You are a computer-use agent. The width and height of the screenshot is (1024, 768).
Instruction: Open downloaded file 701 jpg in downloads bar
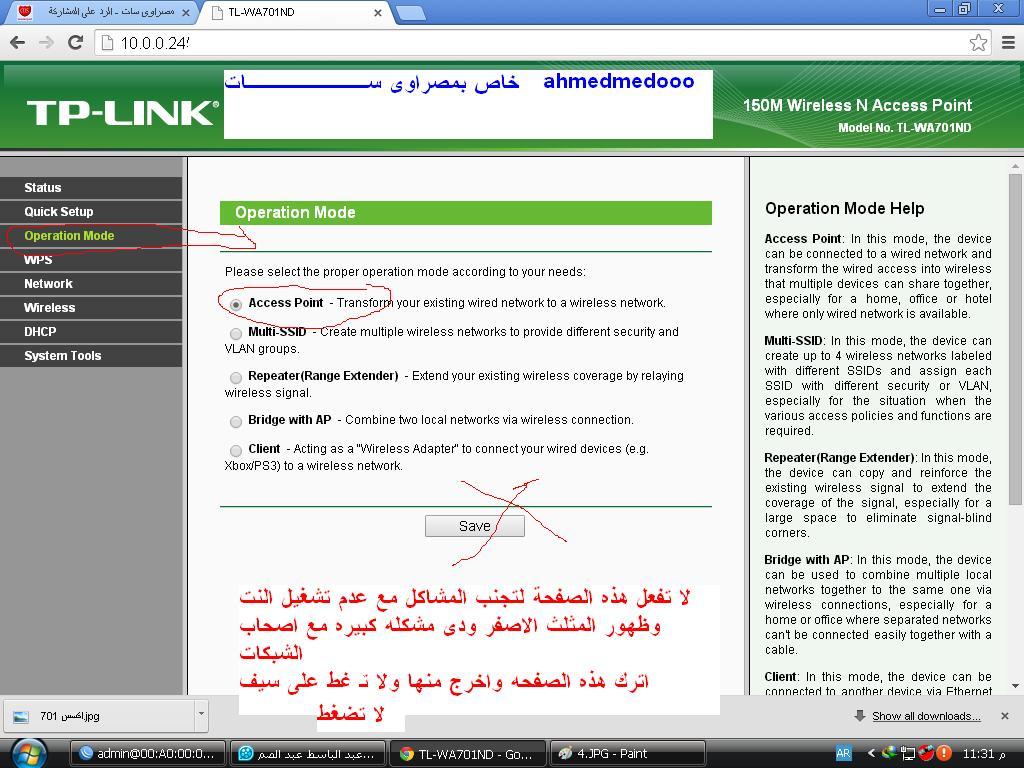pyautogui.click(x=99, y=716)
